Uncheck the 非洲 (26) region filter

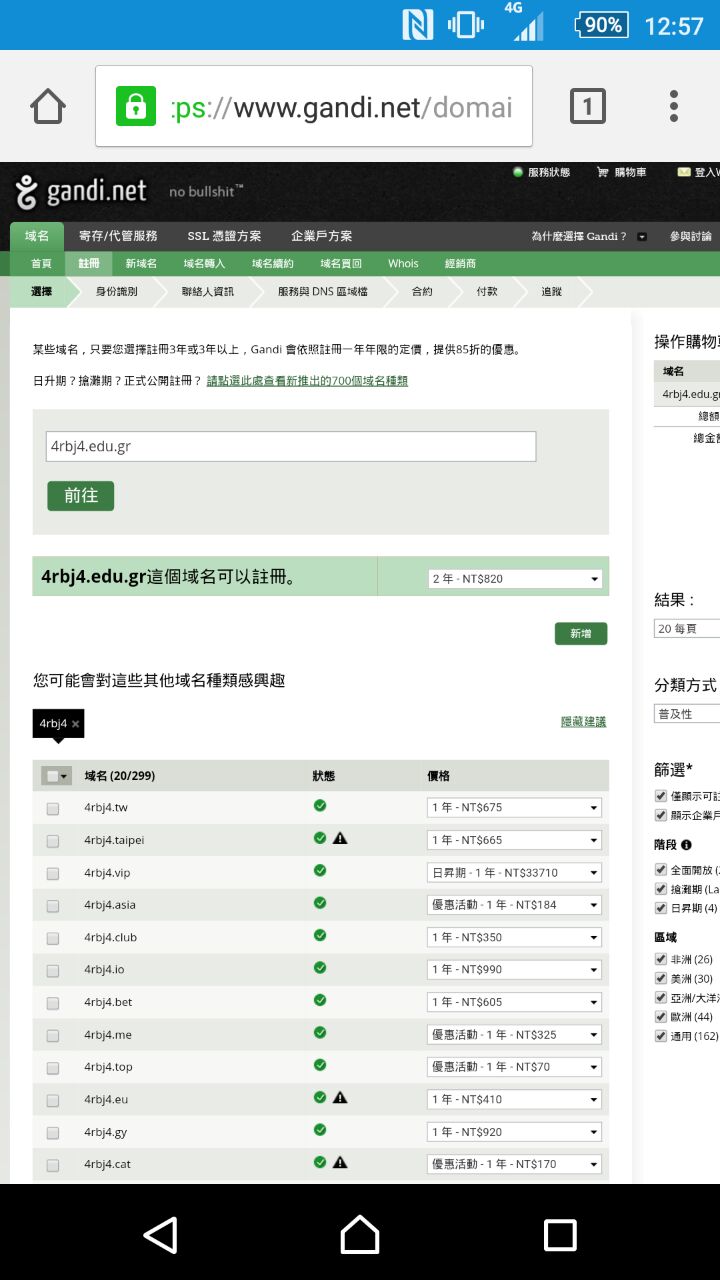(x=660, y=959)
